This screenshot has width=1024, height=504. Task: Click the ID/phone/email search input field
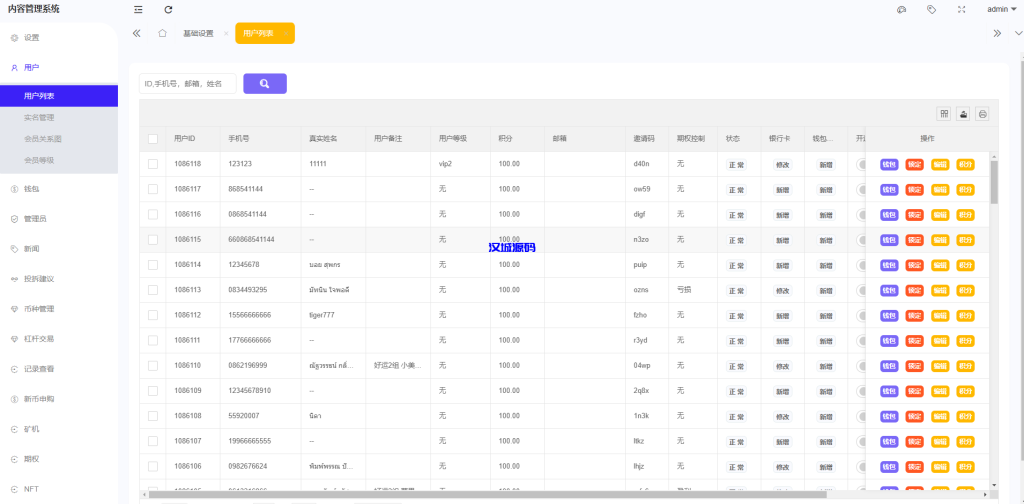pos(188,84)
